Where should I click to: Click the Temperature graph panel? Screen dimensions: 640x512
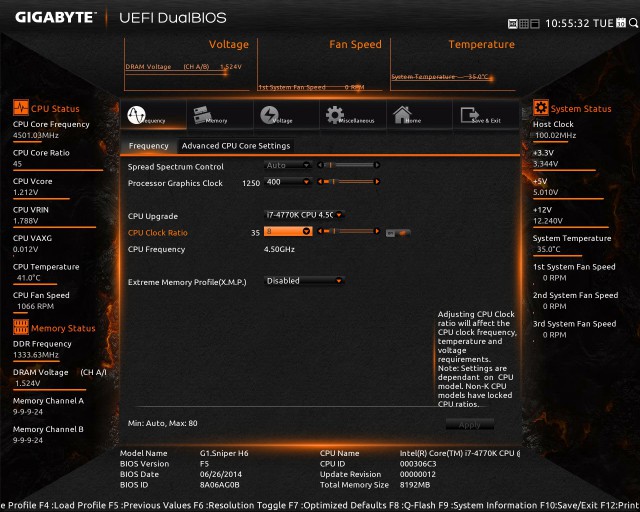click(453, 65)
